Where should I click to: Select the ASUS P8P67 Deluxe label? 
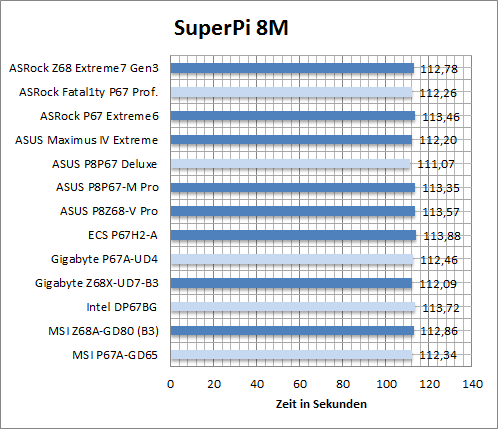[x=104, y=164]
